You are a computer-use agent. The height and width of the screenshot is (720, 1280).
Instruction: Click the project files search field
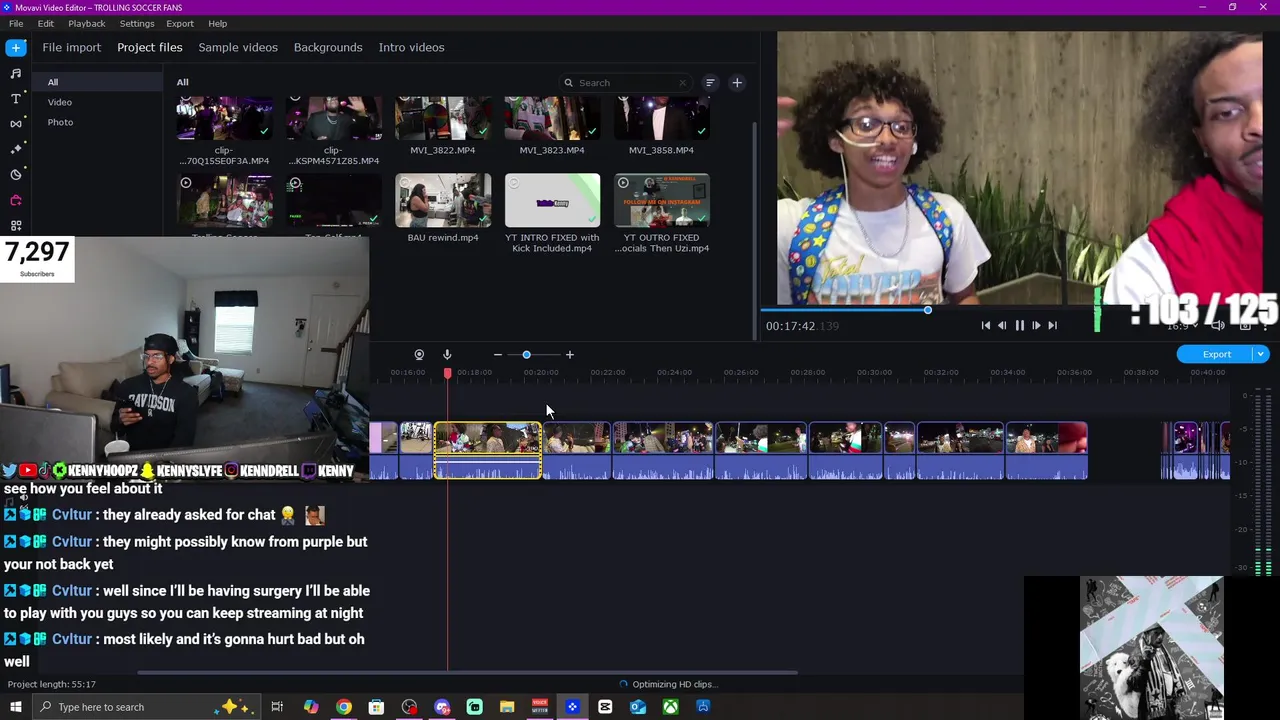626,83
